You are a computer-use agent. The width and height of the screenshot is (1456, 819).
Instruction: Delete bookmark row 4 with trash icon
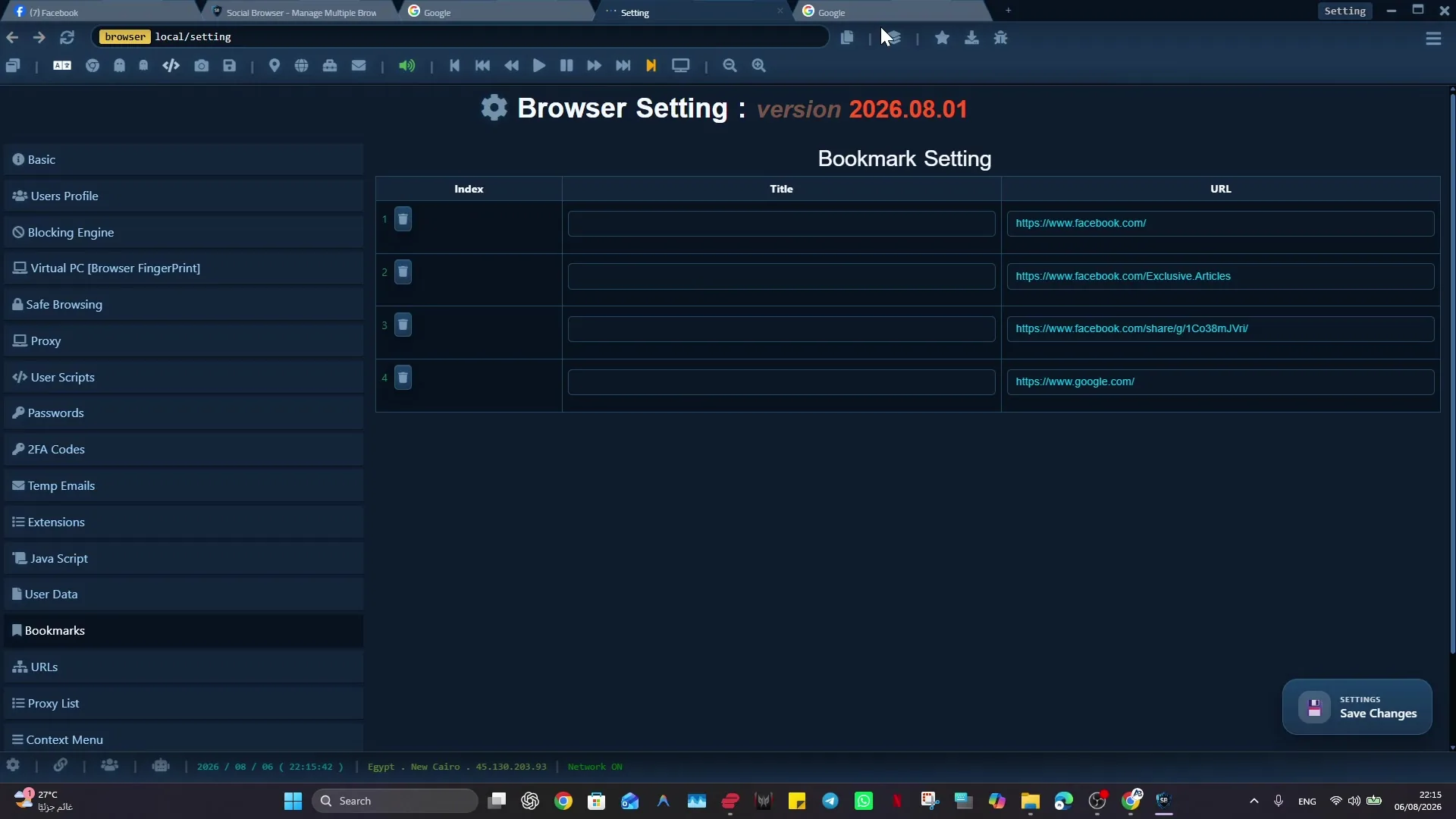(x=403, y=378)
